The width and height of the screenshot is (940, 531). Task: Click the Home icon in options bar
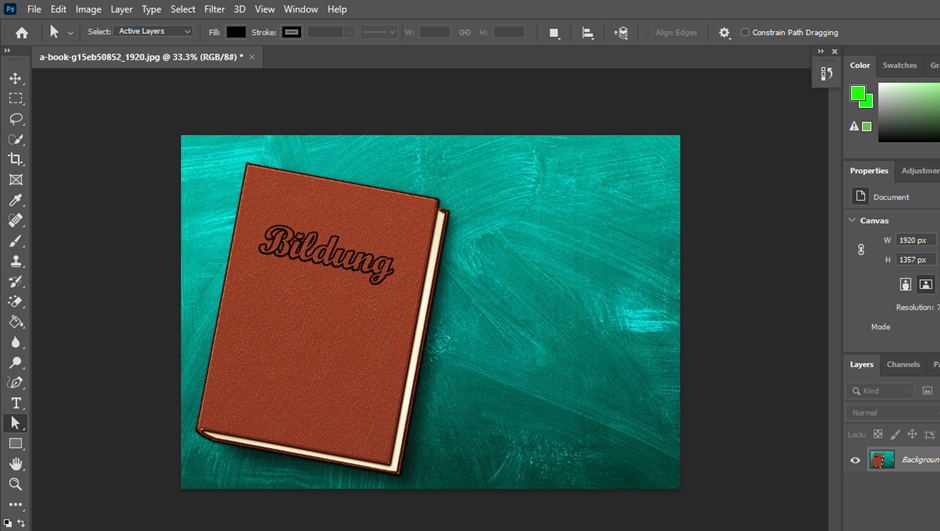[x=22, y=32]
